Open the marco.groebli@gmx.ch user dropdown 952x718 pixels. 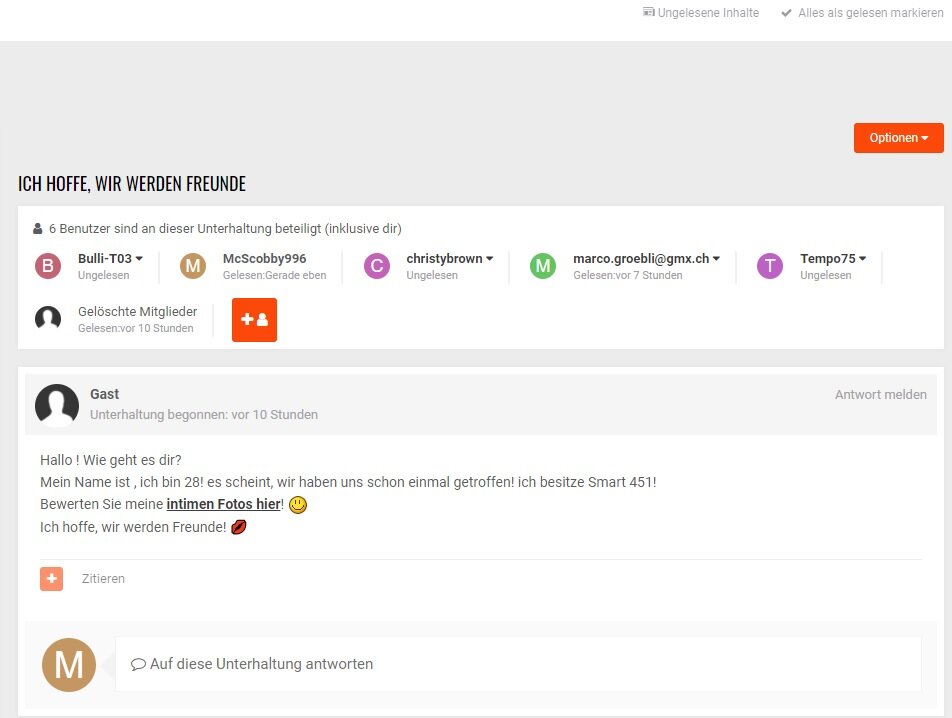coord(646,259)
